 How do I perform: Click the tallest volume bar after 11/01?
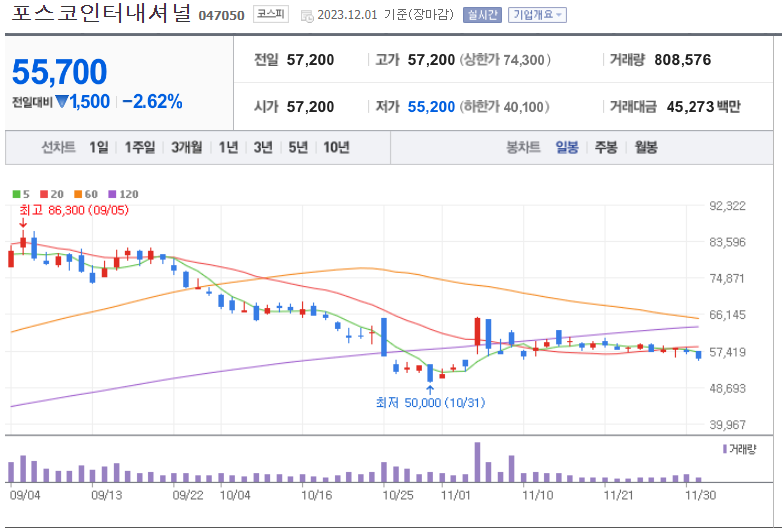point(477,462)
